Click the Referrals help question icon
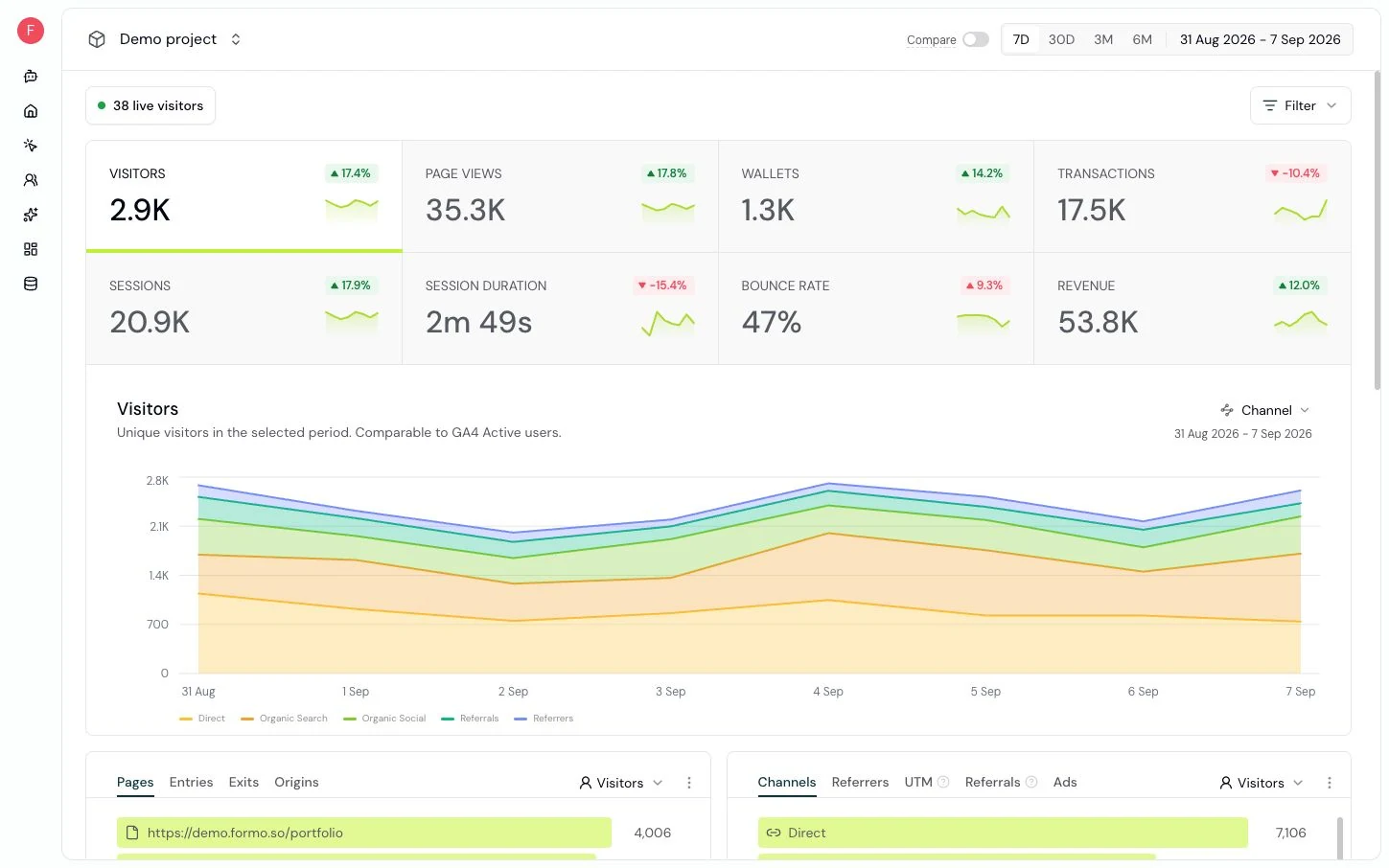 (1031, 782)
